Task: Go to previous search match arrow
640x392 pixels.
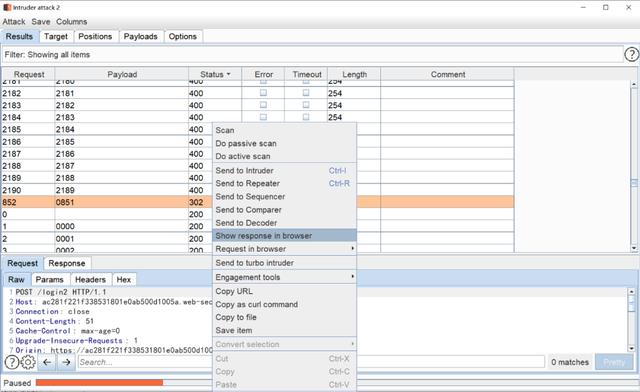Action: click(47, 362)
